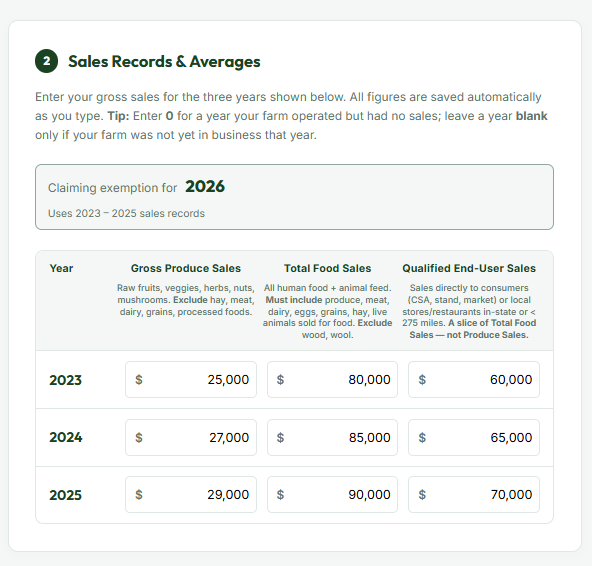Edit 2025 Total Food Sales field

click(332, 494)
